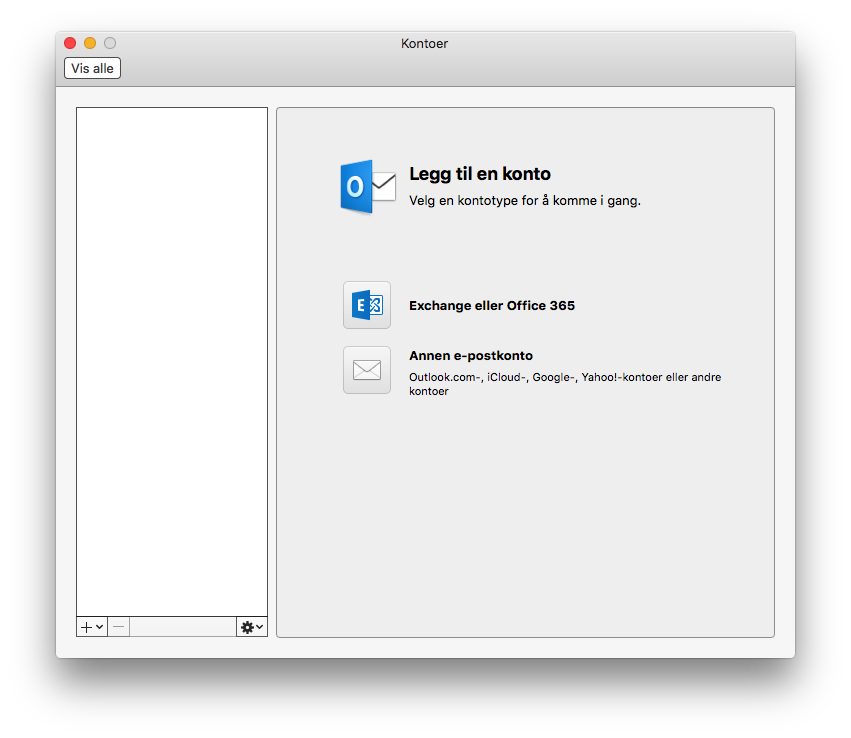Click the Kontoer window title
The height and width of the screenshot is (738, 851).
pos(424,43)
